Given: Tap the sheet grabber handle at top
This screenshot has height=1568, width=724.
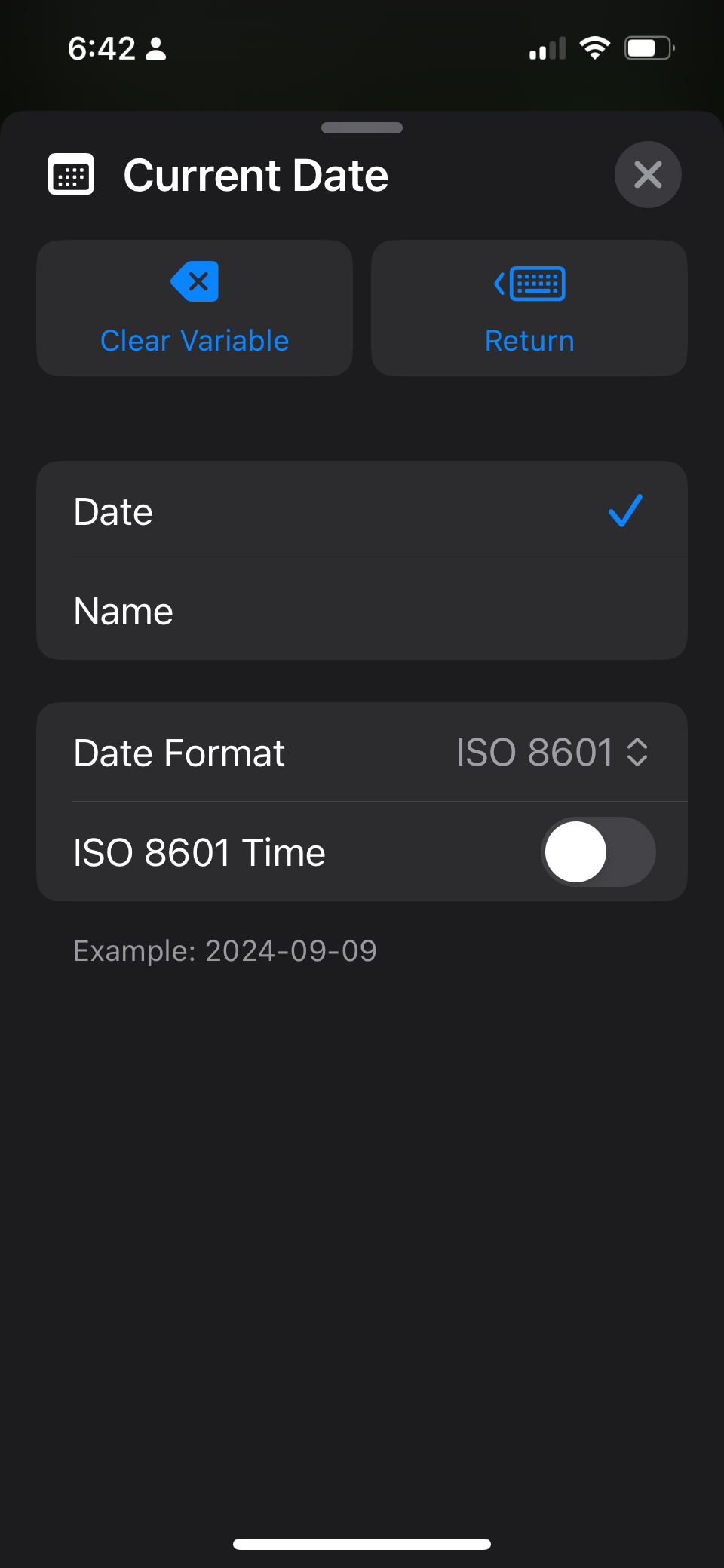Looking at the screenshot, I should pos(362,127).
